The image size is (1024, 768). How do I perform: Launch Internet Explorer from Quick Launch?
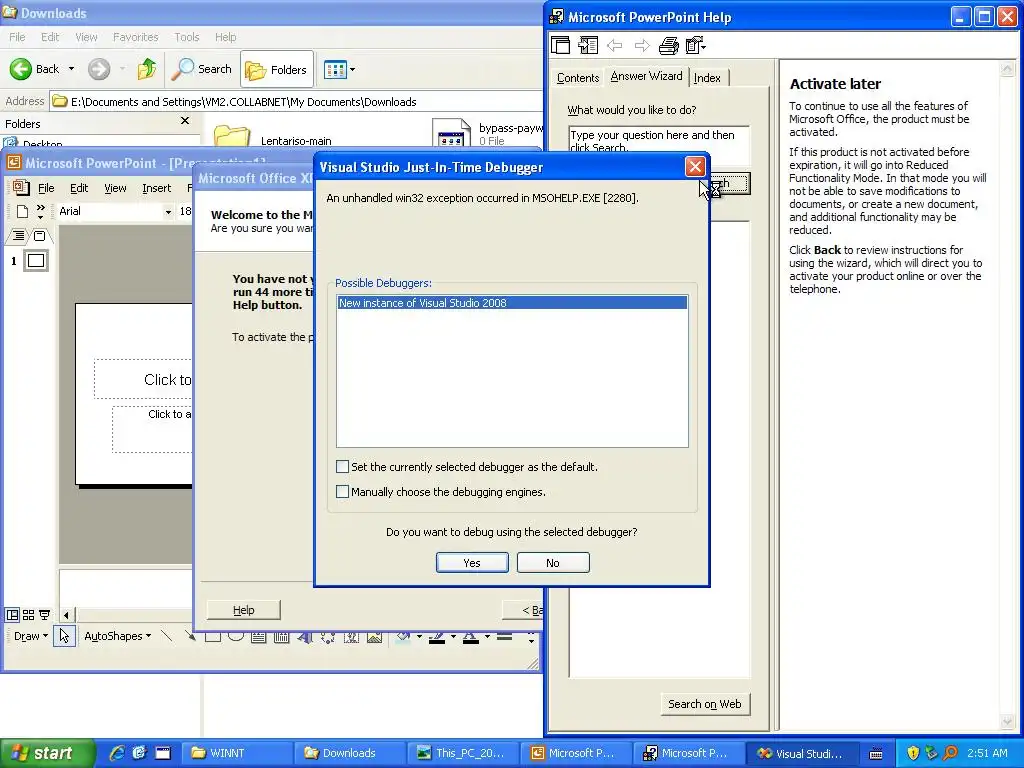click(x=117, y=753)
